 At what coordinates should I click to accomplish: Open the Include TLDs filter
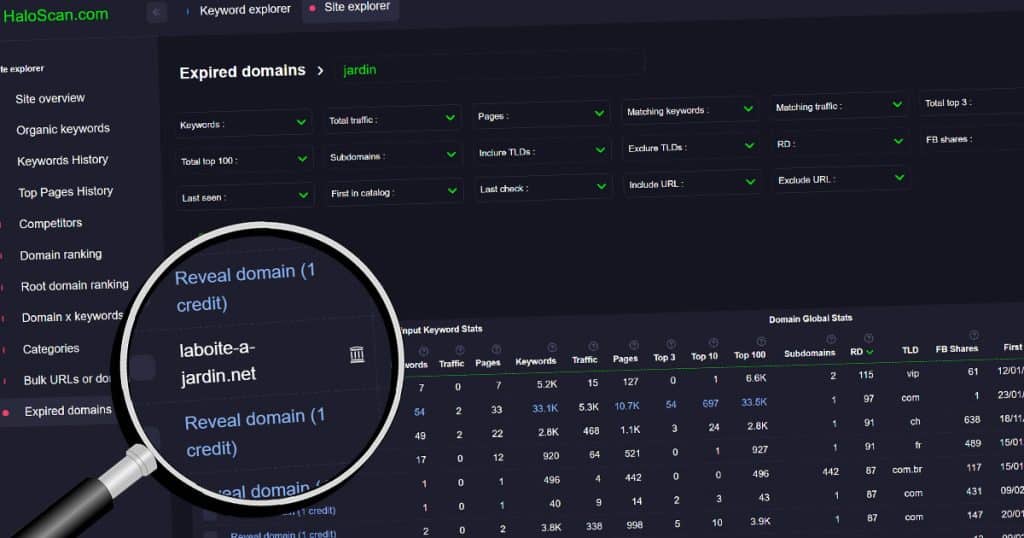click(x=542, y=151)
